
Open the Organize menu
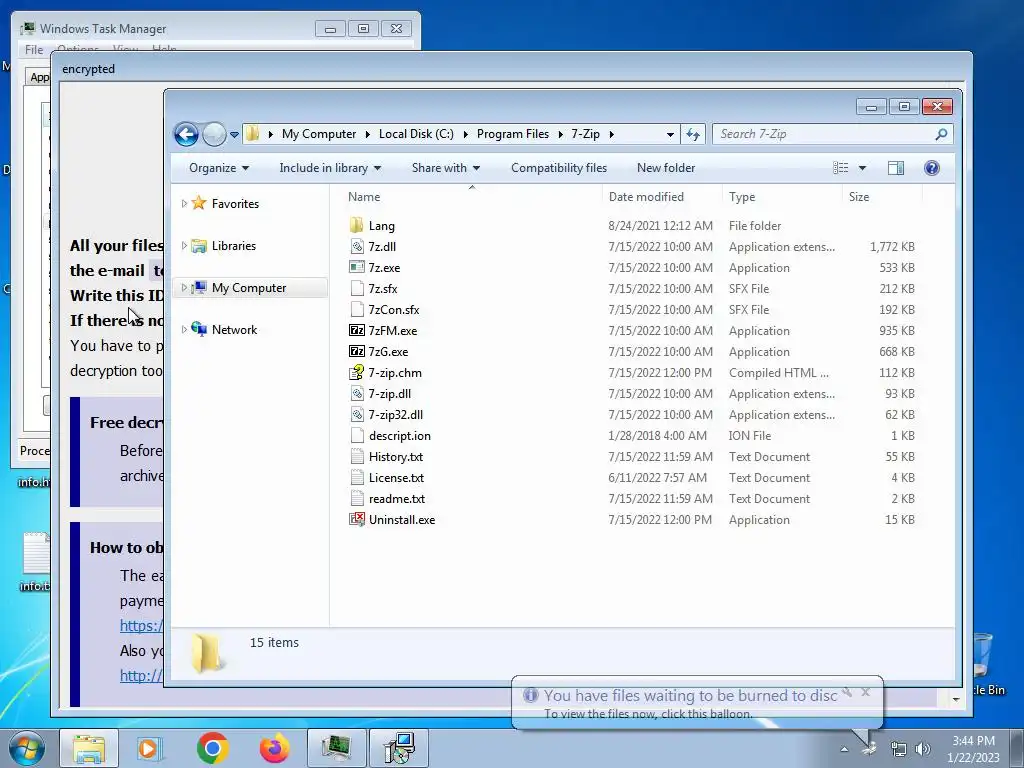[219, 168]
